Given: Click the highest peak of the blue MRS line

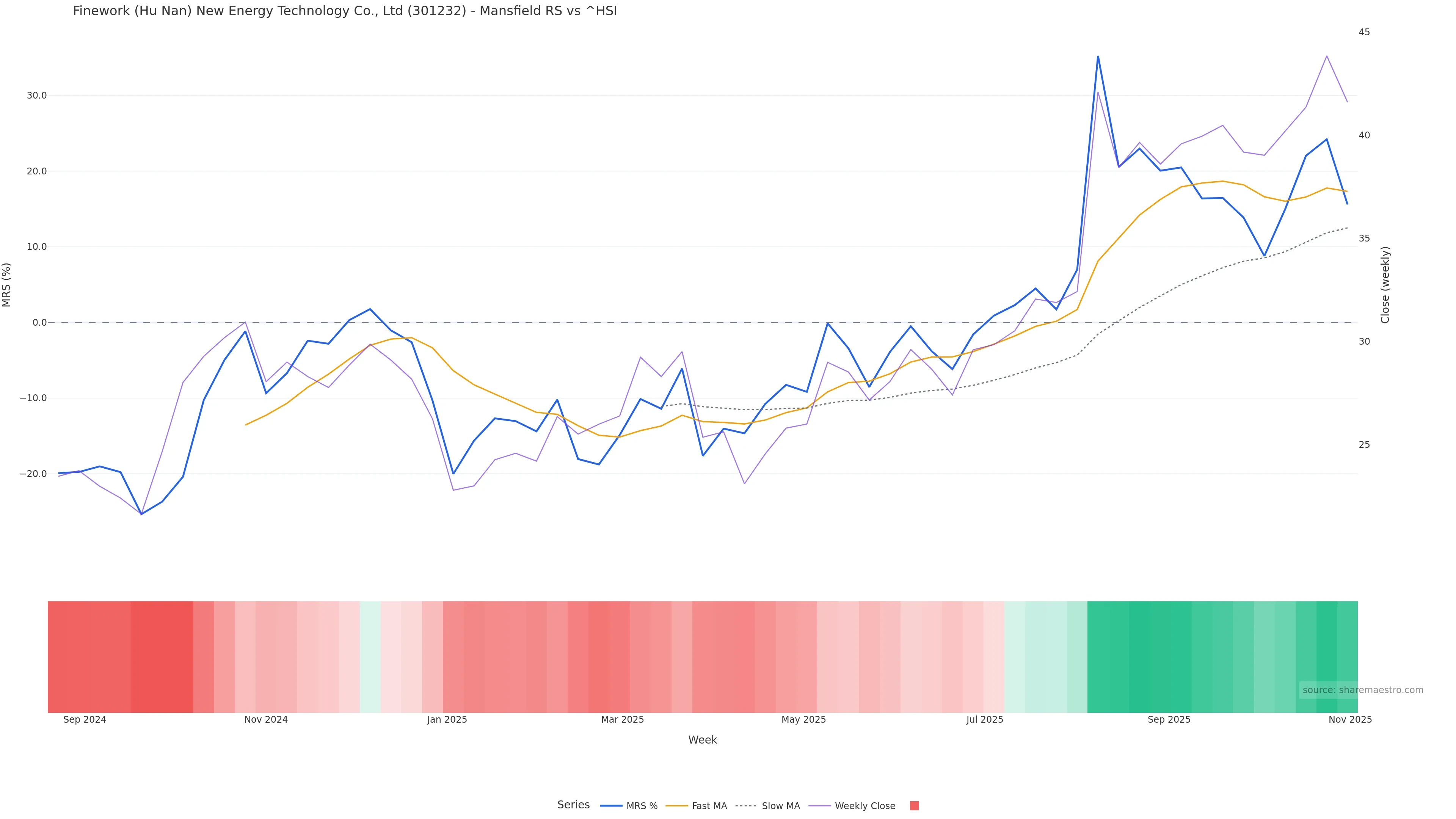Looking at the screenshot, I should (1098, 56).
